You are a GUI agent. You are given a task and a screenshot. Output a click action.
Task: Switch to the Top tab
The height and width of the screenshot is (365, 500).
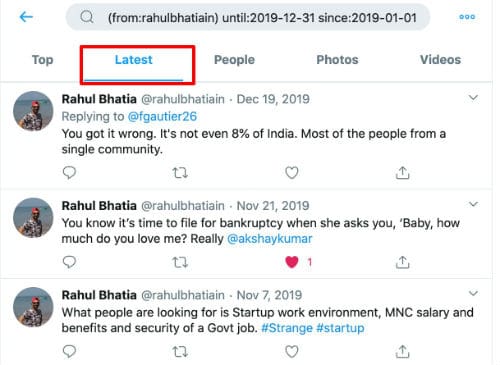point(43,60)
